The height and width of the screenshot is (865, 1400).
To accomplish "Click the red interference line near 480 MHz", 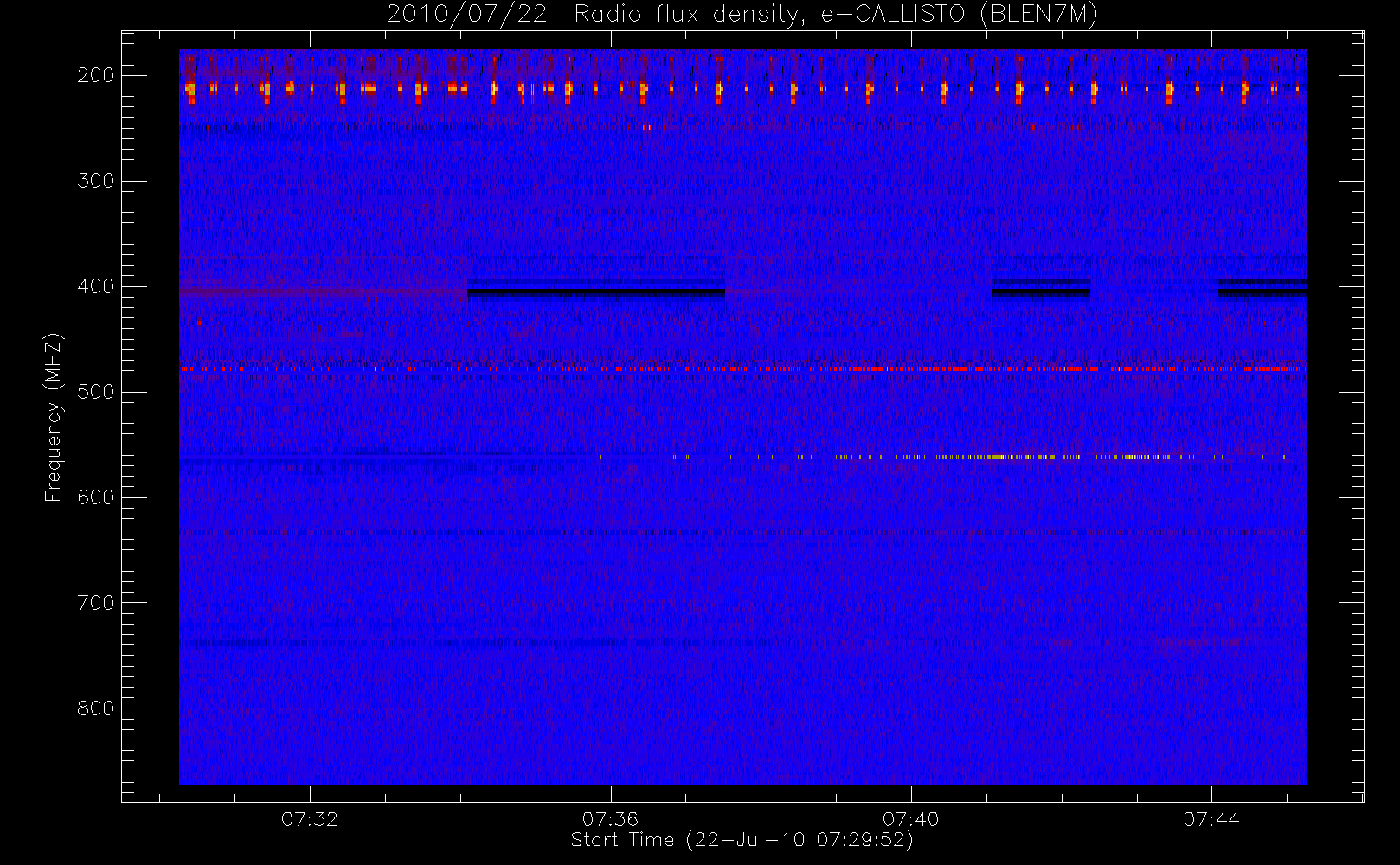I will [x=742, y=368].
